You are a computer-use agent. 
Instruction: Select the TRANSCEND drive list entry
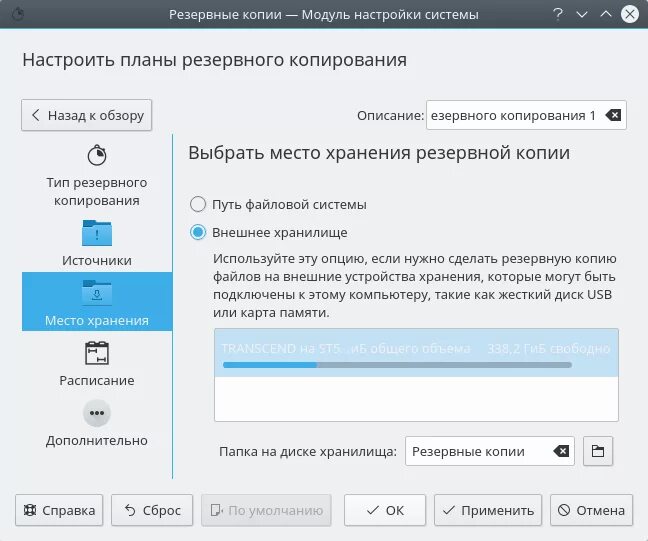pos(416,353)
